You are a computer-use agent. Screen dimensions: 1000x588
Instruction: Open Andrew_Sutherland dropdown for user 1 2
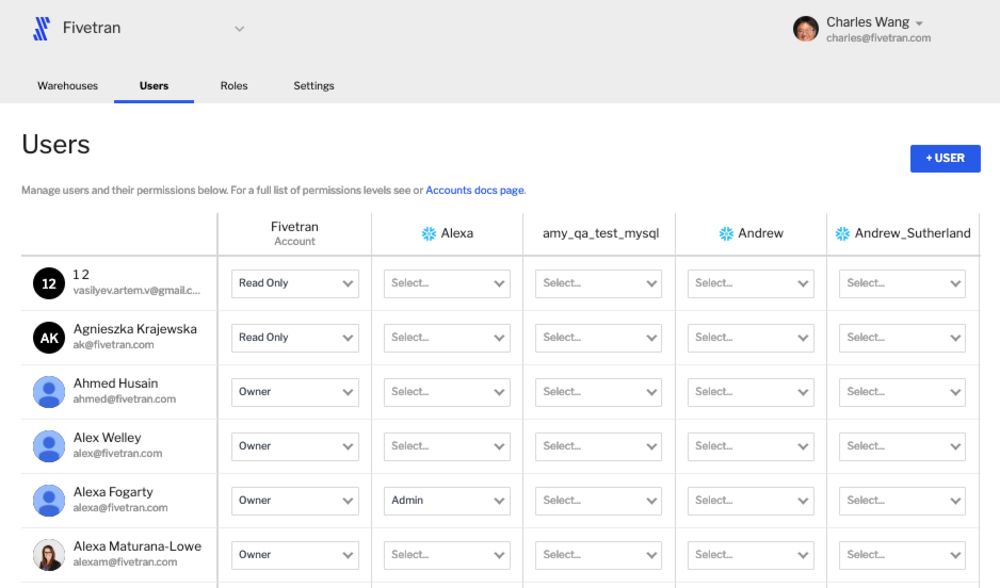(x=902, y=283)
